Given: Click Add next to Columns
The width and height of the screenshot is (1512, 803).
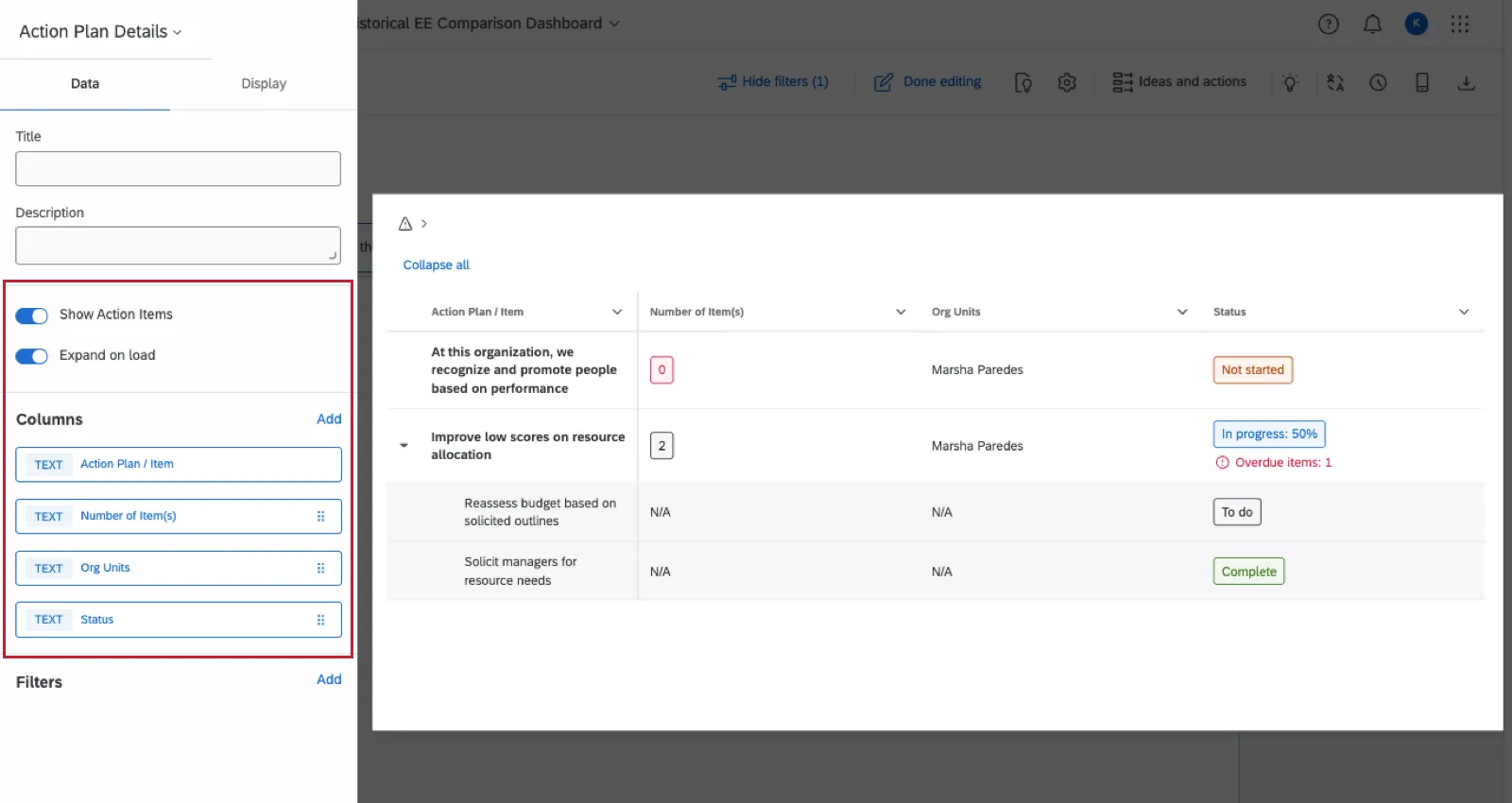Looking at the screenshot, I should point(329,419).
